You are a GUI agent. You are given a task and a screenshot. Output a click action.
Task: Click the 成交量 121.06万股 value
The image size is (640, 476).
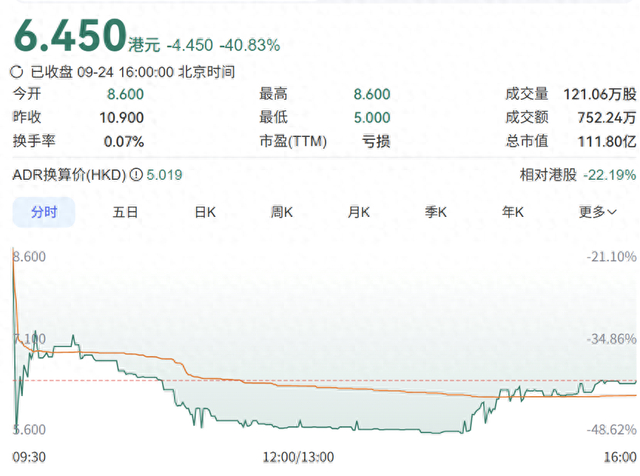pyautogui.click(x=600, y=94)
